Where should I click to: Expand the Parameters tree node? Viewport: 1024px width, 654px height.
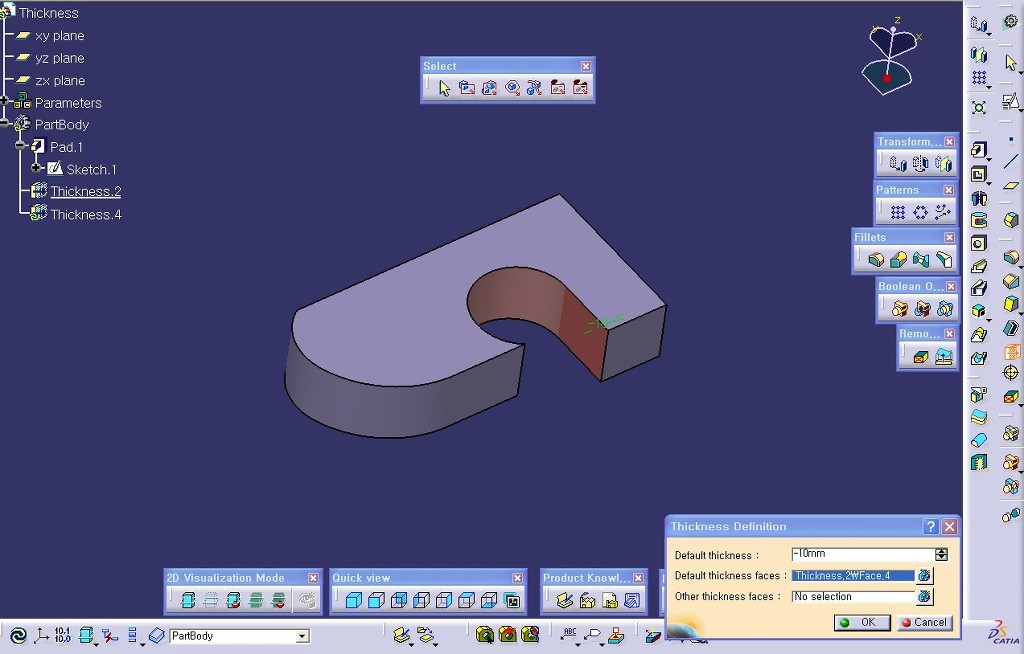[5, 102]
